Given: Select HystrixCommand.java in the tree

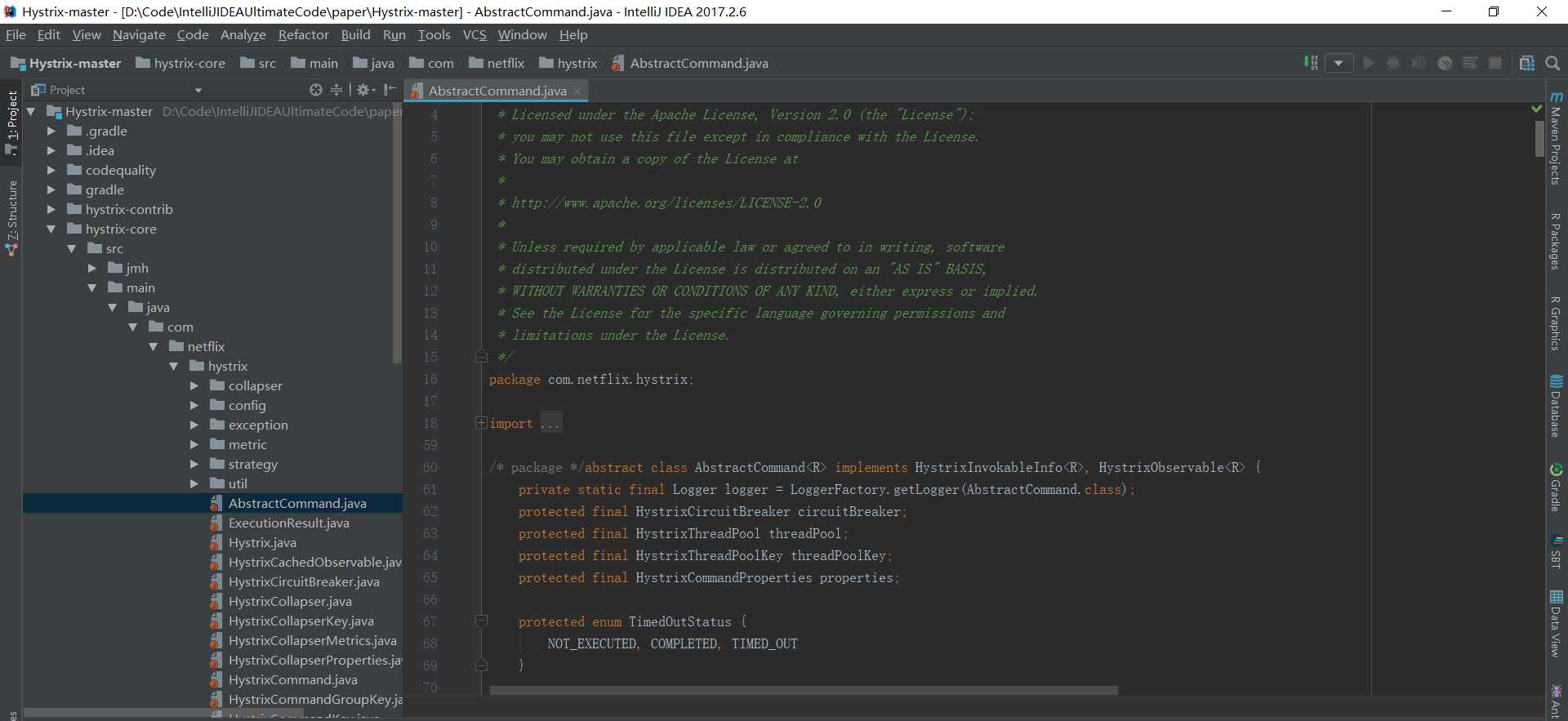Looking at the screenshot, I should pyautogui.click(x=292, y=679).
